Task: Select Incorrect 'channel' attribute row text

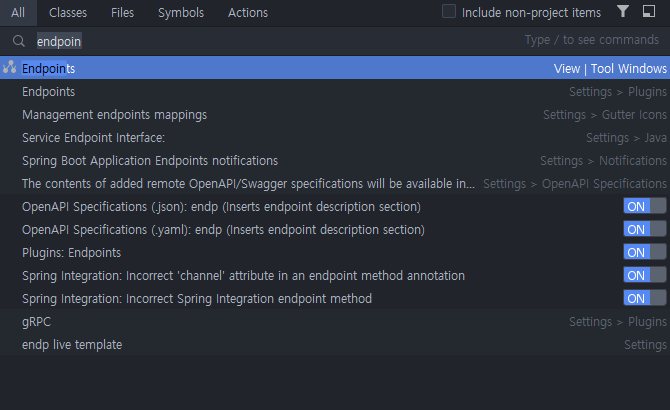Action: (243, 275)
